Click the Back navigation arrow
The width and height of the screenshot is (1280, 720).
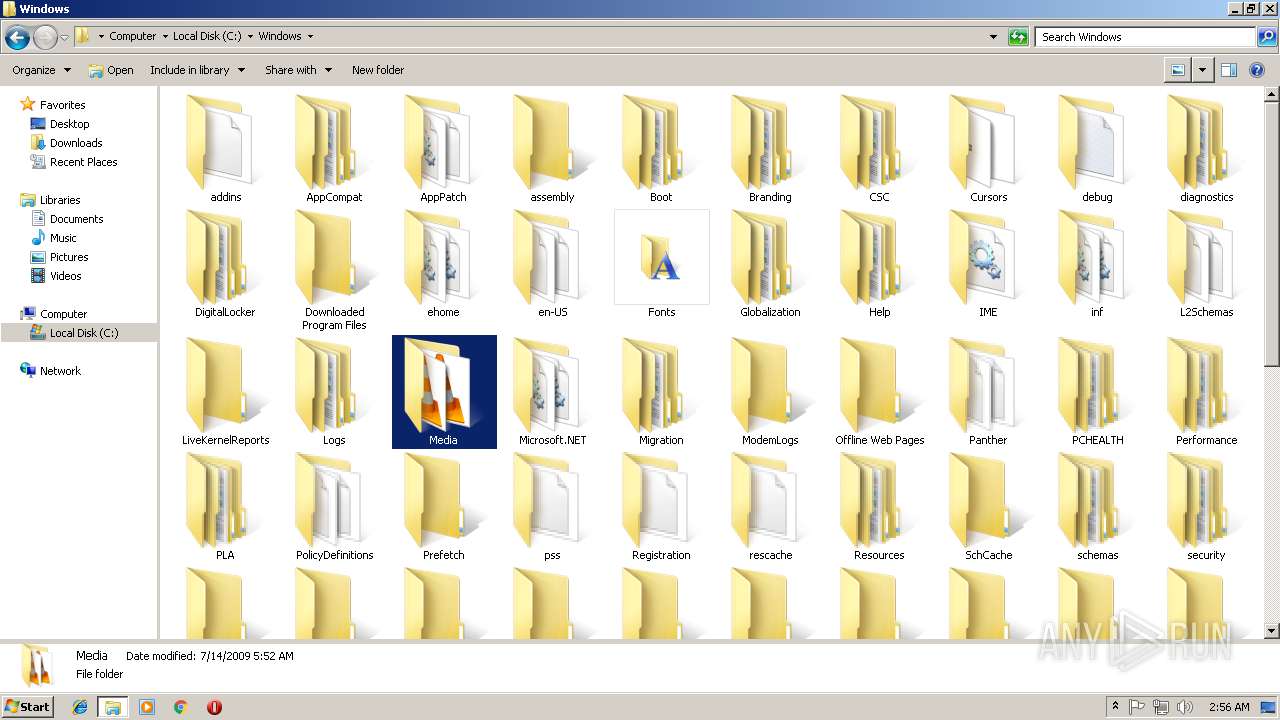(x=17, y=38)
